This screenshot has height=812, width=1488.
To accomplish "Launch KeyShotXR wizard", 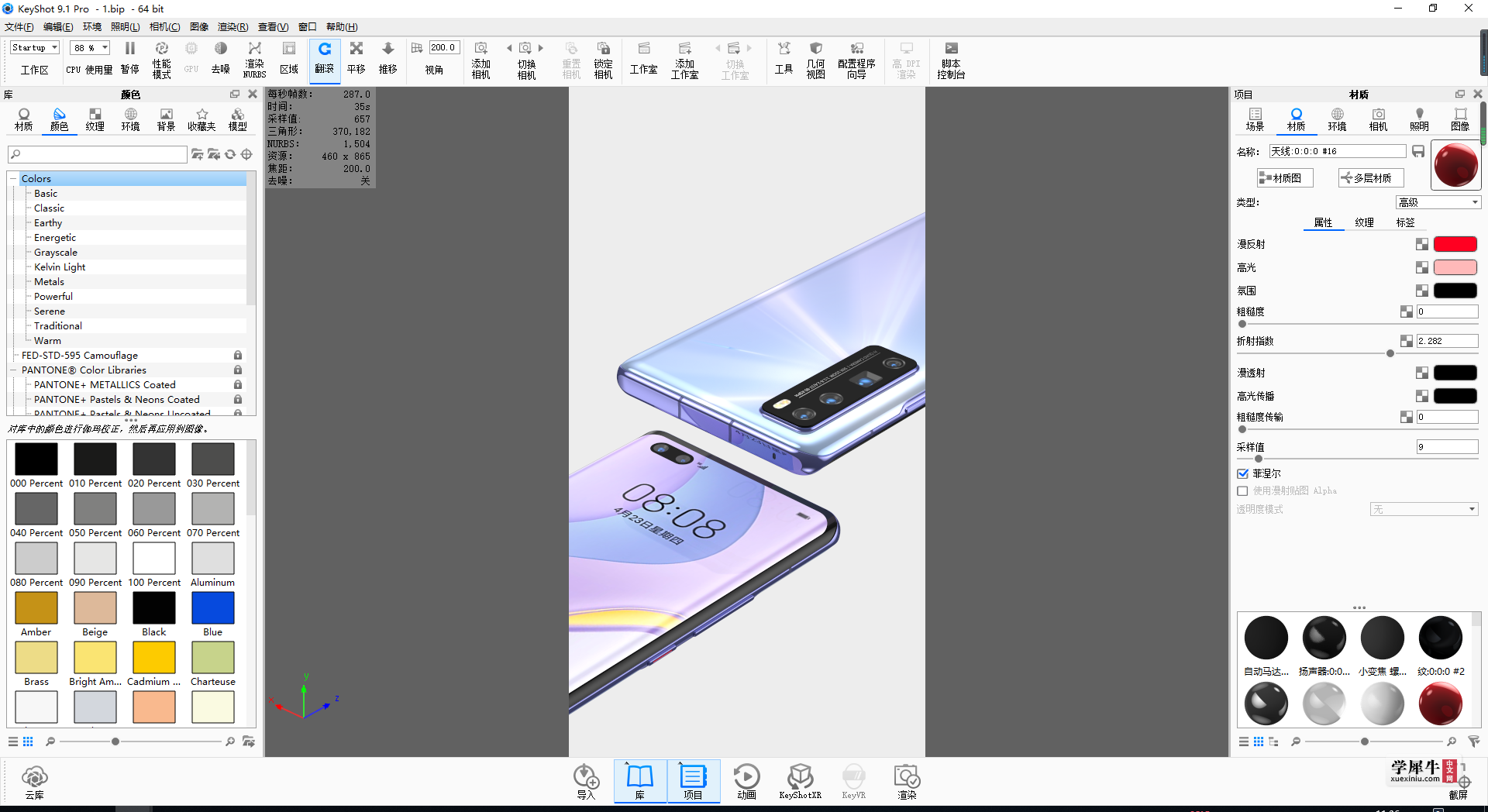I will click(800, 782).
